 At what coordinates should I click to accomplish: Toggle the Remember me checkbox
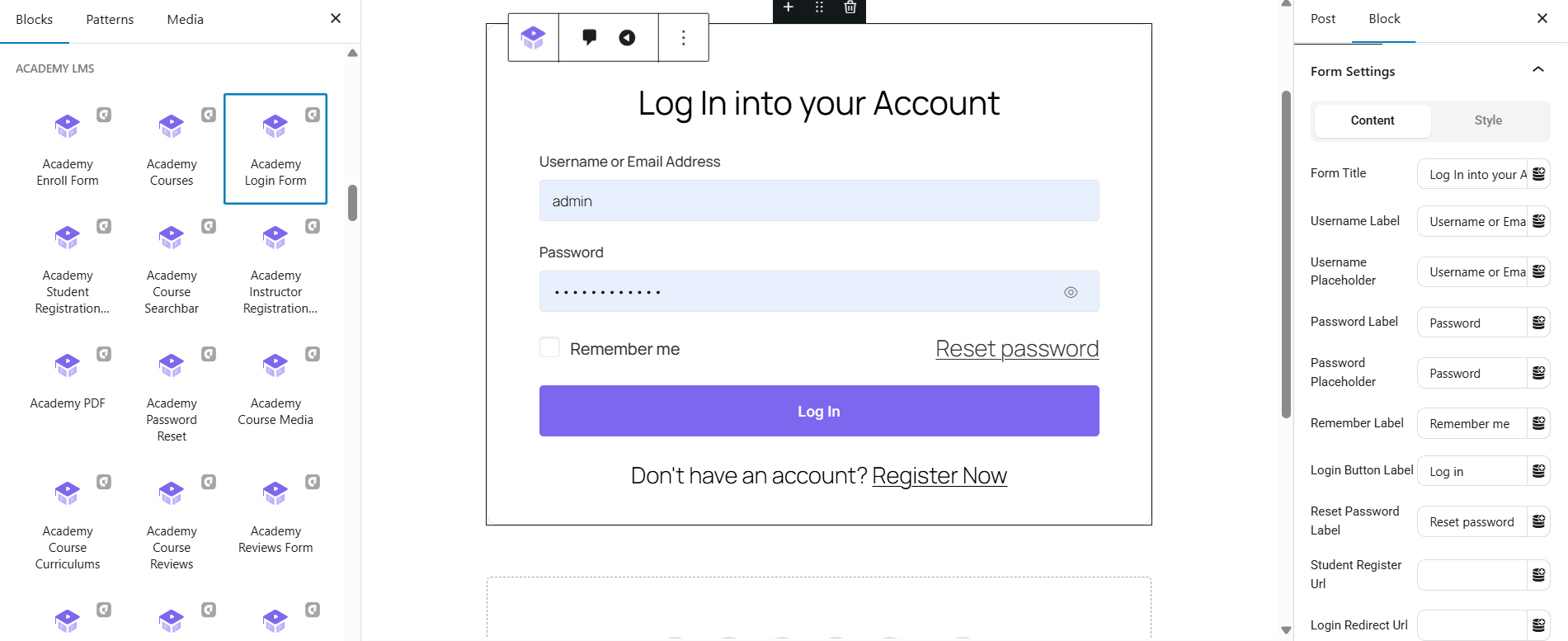(x=549, y=347)
